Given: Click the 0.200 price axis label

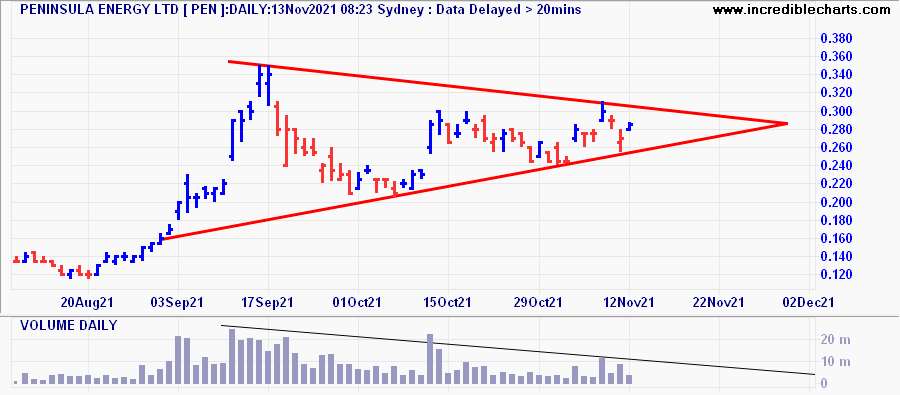Looking at the screenshot, I should 836,202.
